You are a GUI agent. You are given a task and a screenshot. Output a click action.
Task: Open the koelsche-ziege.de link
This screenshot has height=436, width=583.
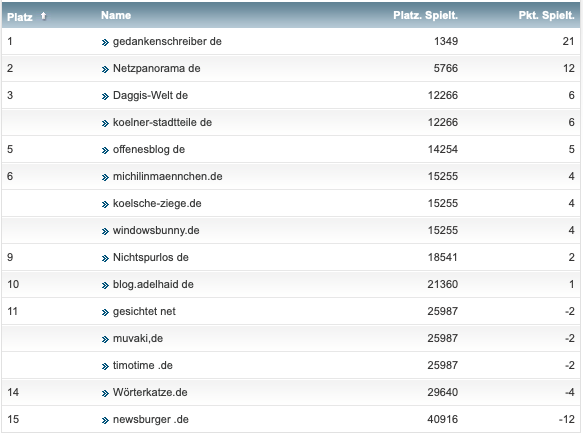[157, 203]
